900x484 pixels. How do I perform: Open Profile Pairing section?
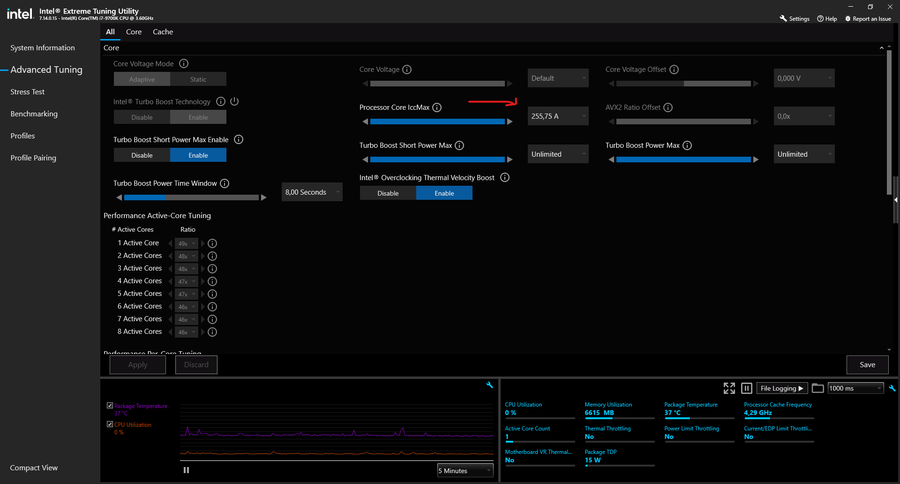click(33, 158)
